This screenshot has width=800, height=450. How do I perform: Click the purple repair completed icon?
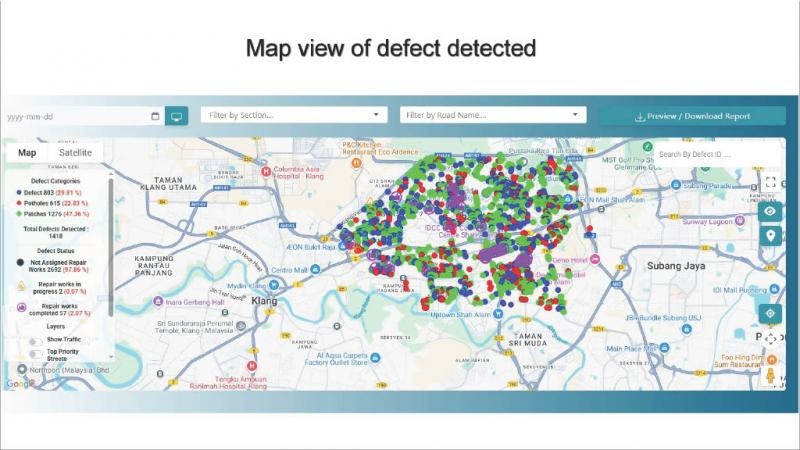coord(21,307)
